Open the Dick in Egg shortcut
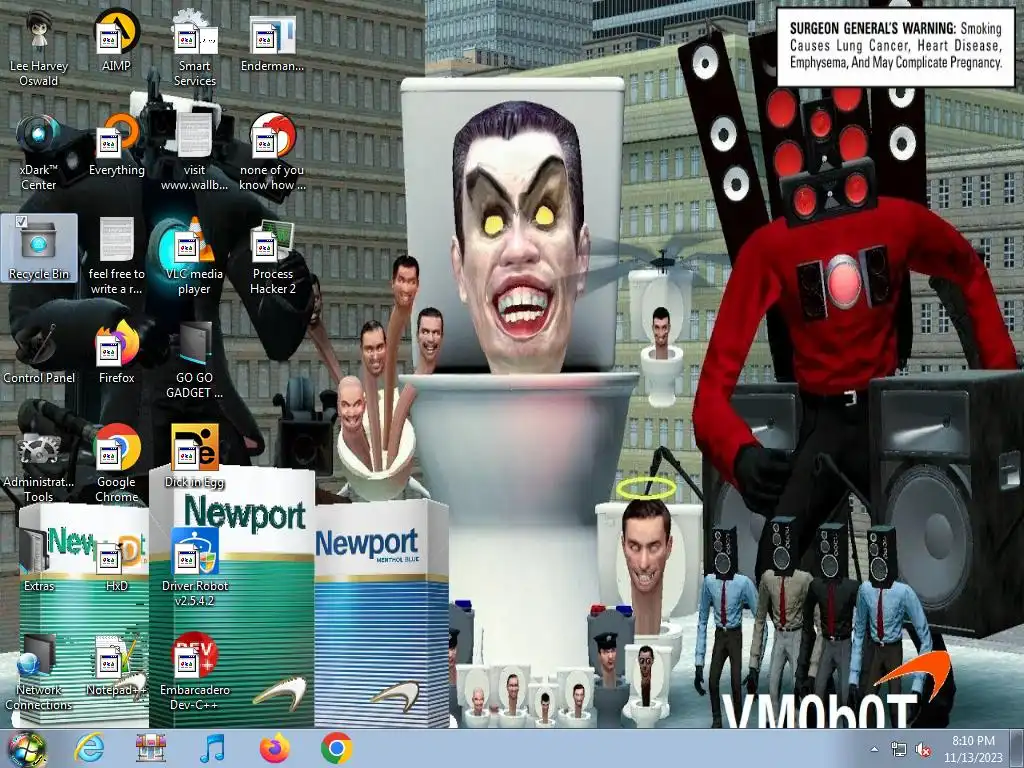Screen dimensions: 1024x768 click(195, 456)
